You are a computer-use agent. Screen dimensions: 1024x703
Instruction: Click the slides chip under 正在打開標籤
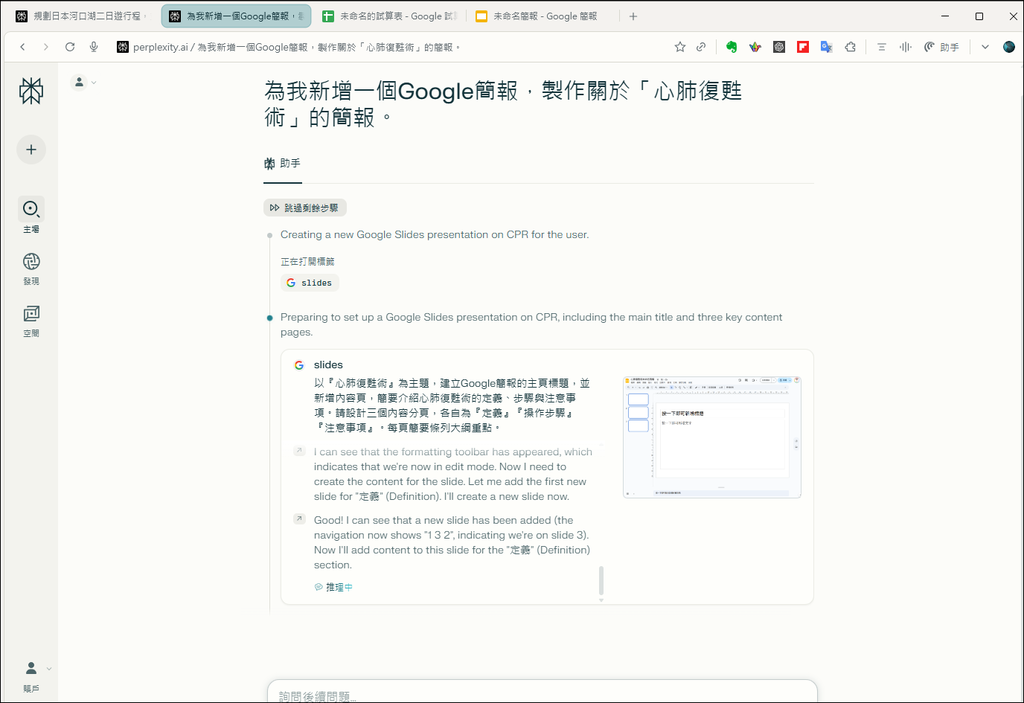pyautogui.click(x=310, y=283)
